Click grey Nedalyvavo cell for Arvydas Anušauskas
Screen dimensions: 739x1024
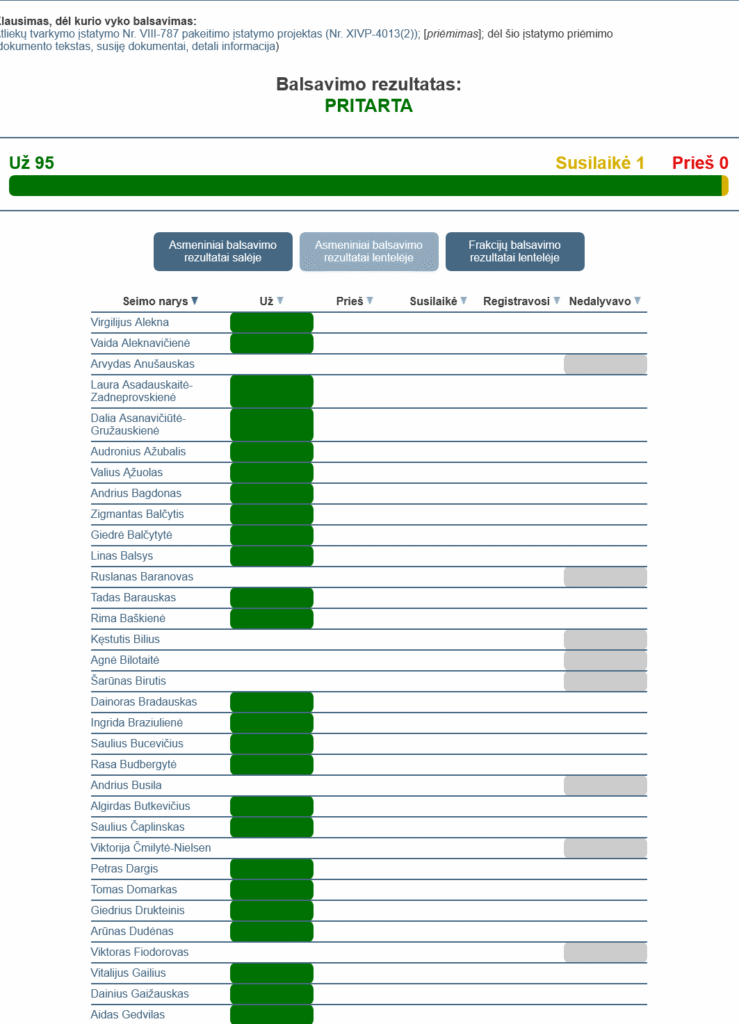[x=605, y=364]
